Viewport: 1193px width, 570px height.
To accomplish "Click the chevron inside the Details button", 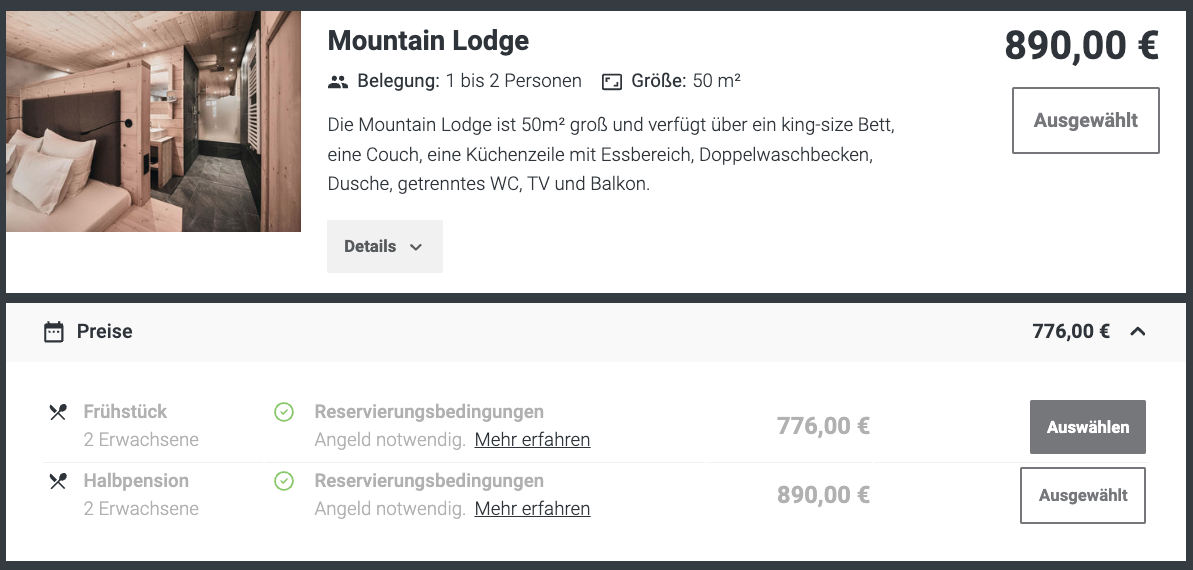I will [415, 247].
